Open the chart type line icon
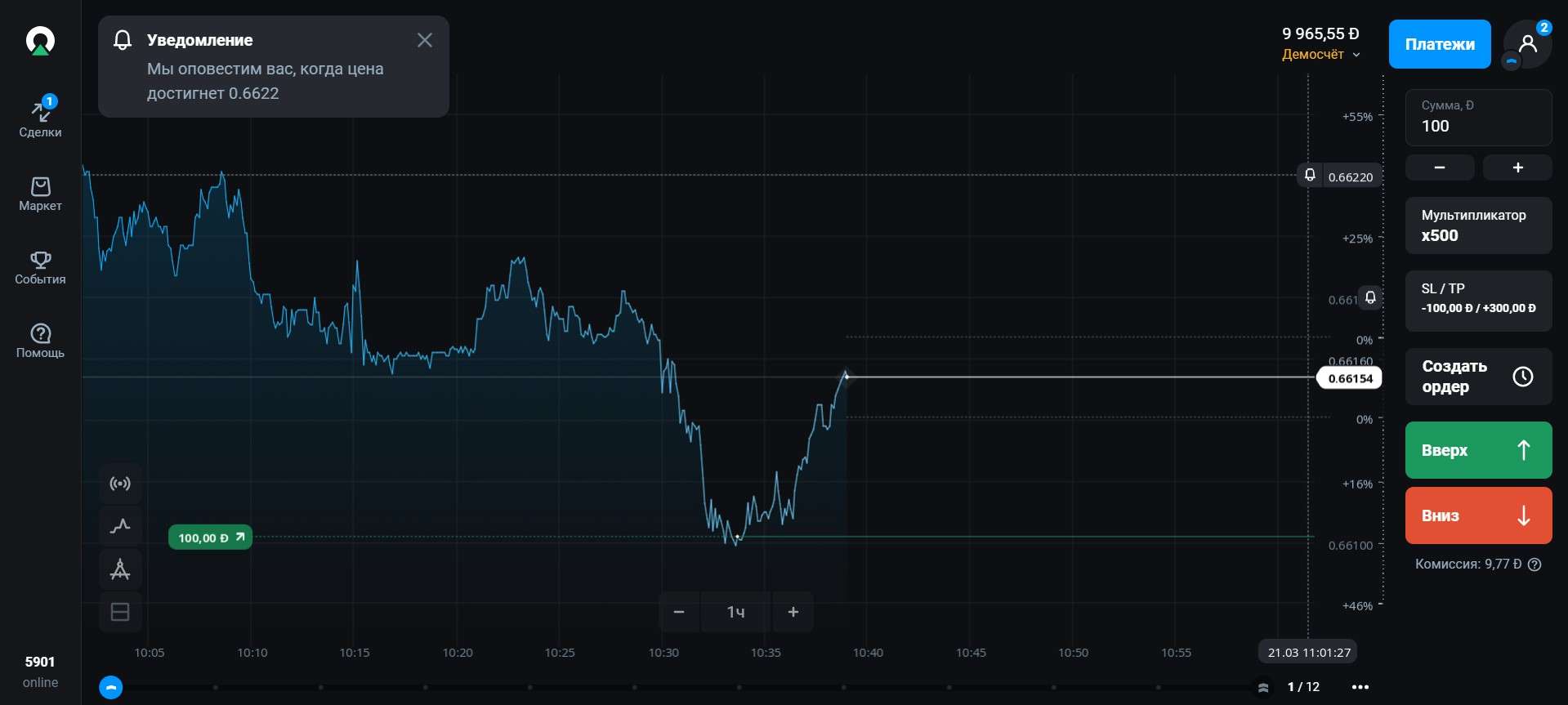The width and height of the screenshot is (1568, 705). (120, 526)
